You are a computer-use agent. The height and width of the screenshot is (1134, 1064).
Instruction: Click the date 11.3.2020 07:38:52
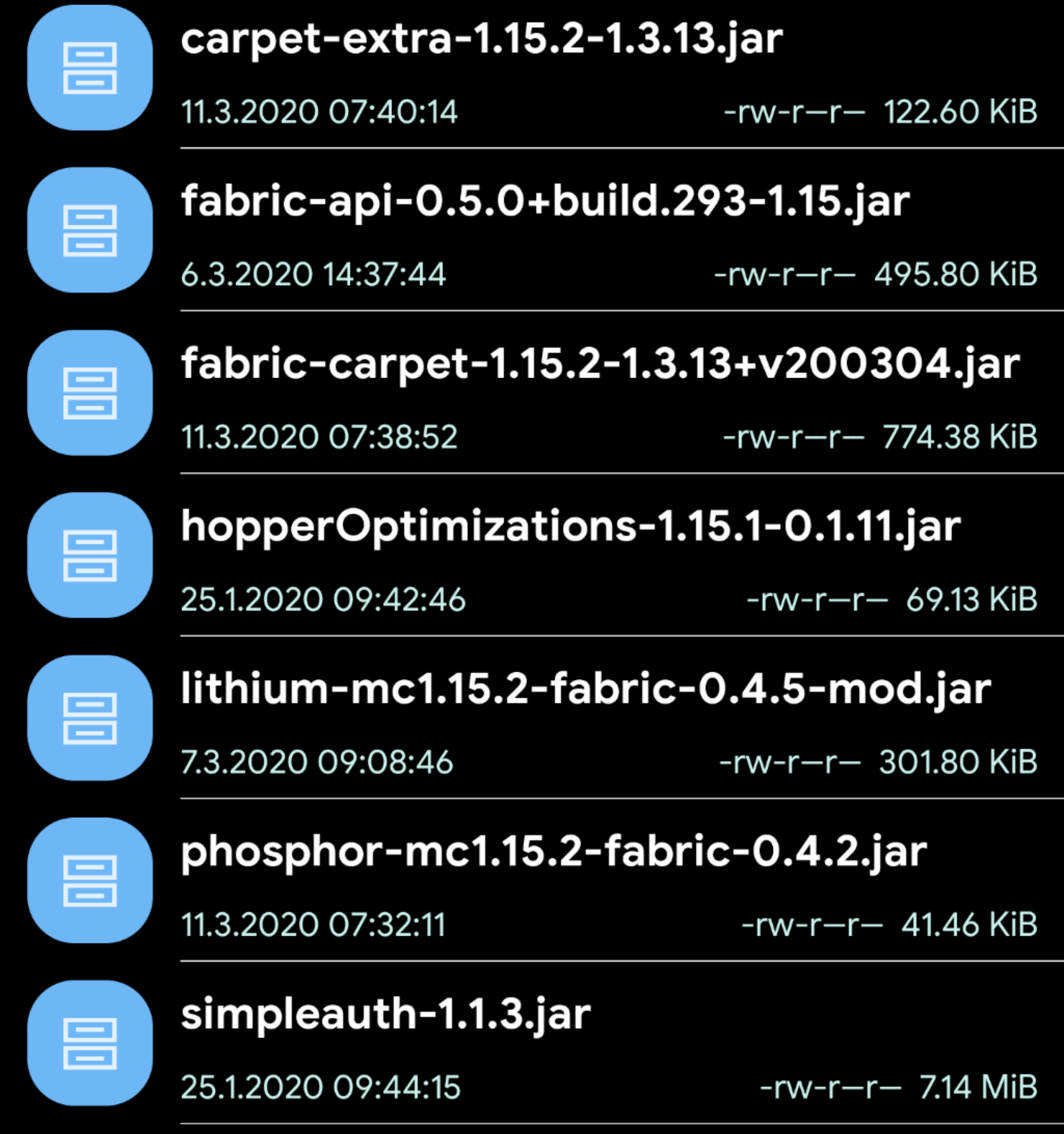pos(319,437)
